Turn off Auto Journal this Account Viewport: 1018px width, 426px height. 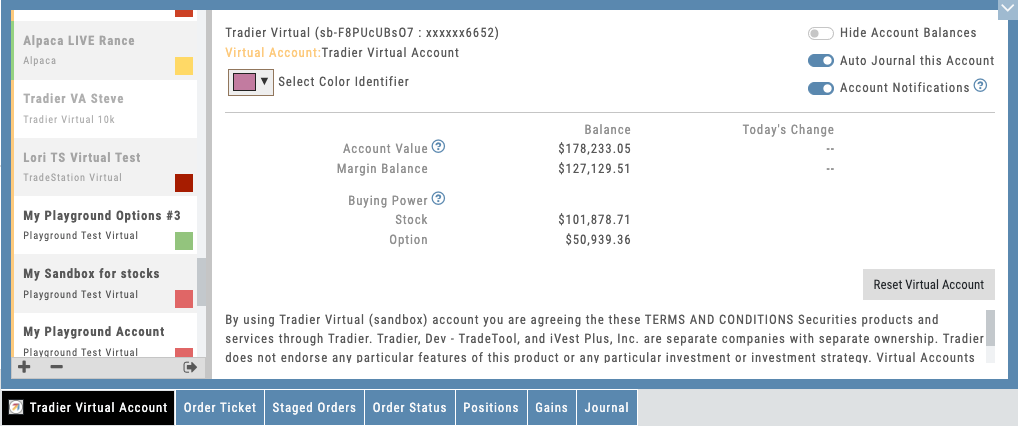pos(821,61)
